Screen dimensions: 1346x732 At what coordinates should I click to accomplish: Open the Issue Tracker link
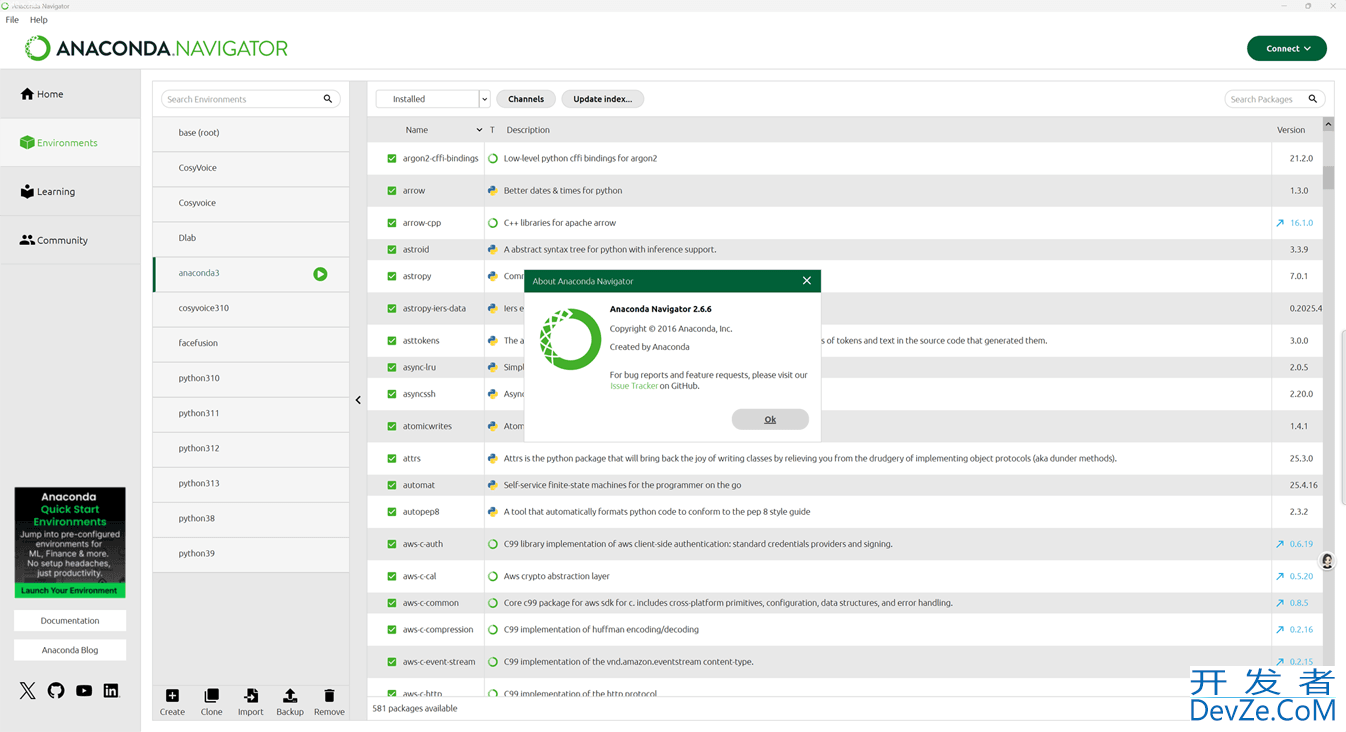[634, 386]
